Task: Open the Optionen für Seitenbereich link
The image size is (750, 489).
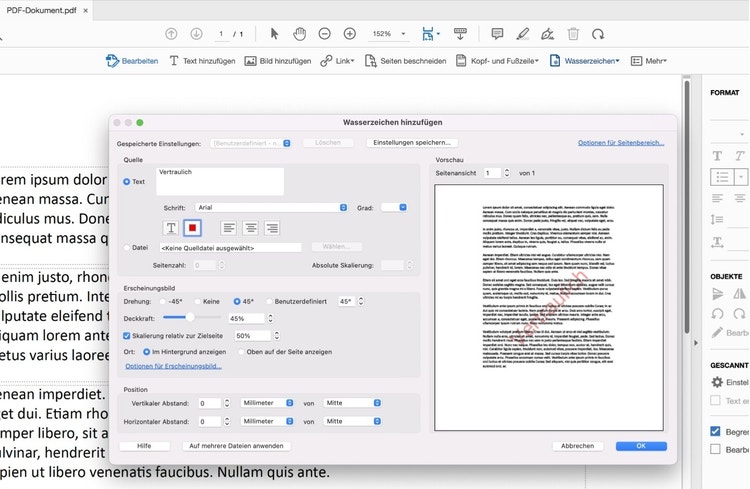Action: [620, 143]
